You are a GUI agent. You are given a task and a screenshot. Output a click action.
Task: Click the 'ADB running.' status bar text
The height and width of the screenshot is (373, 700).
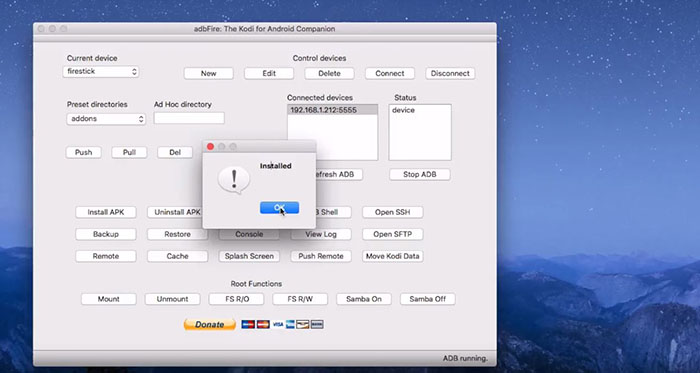465,358
